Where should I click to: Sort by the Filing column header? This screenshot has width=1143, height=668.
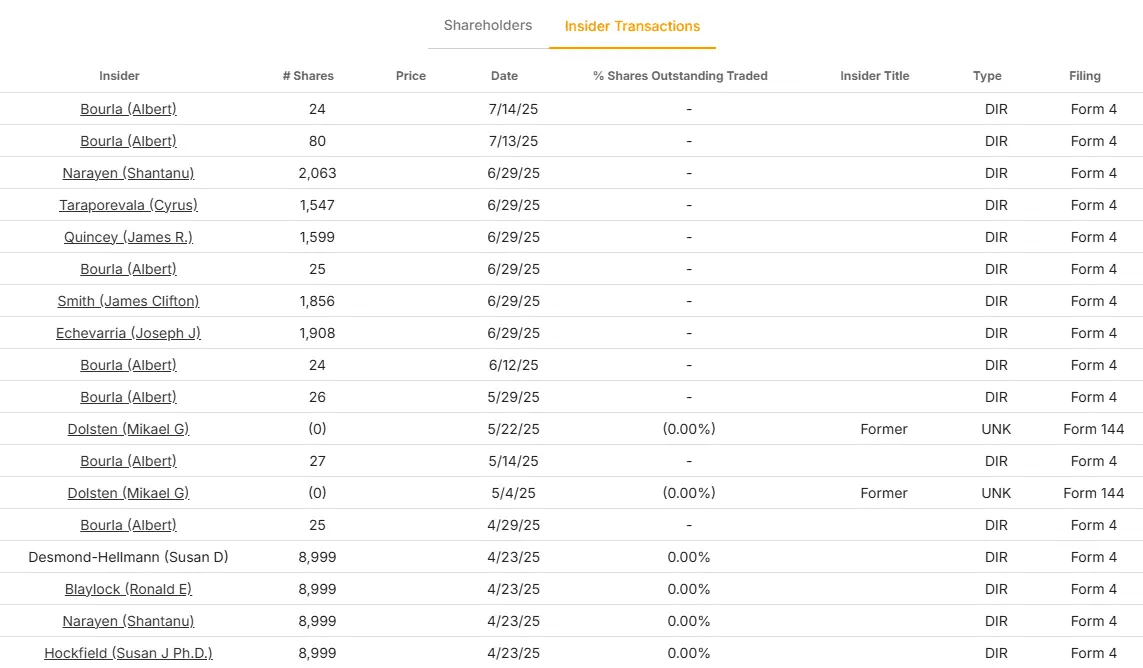point(1084,76)
